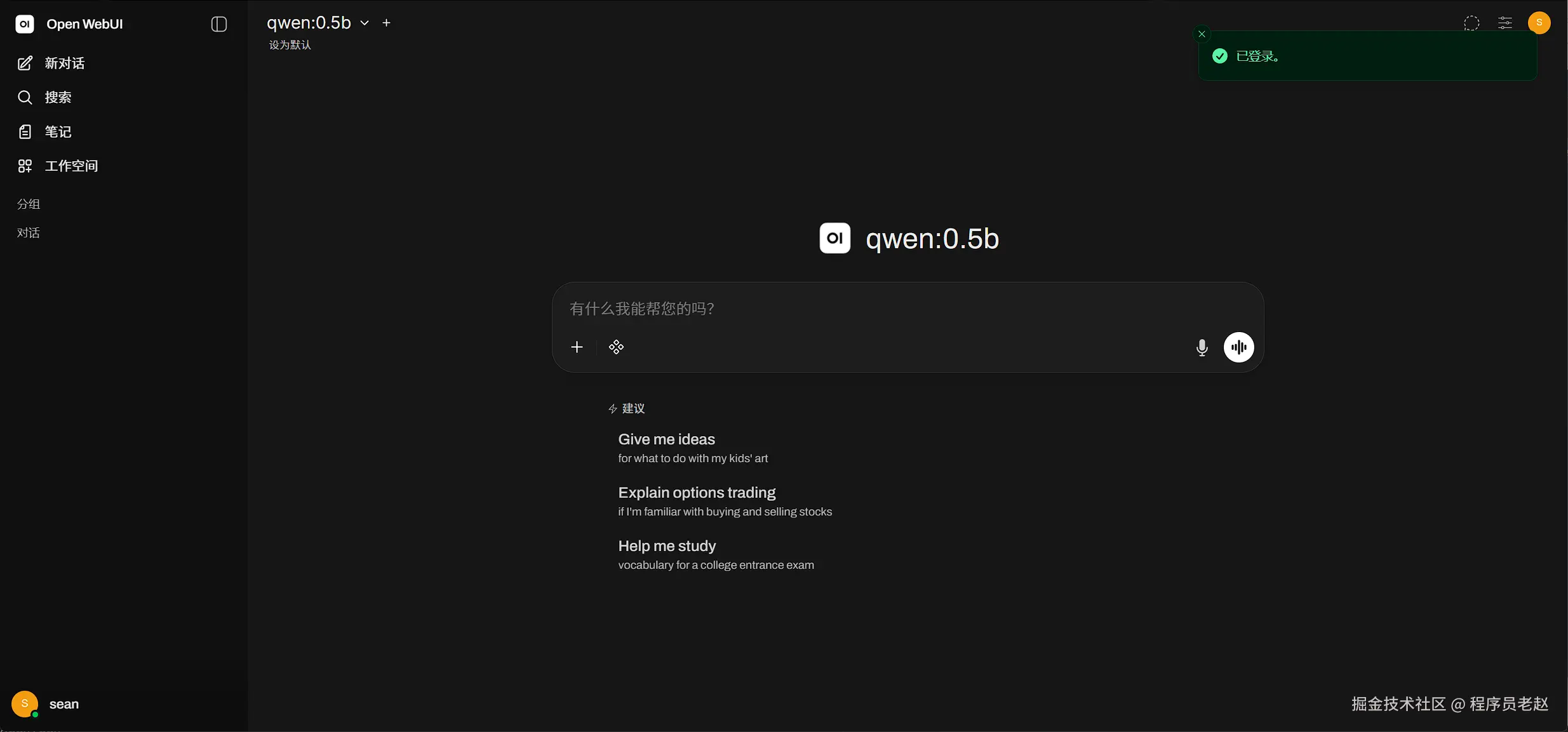Attach a file with the plus icon

576,347
